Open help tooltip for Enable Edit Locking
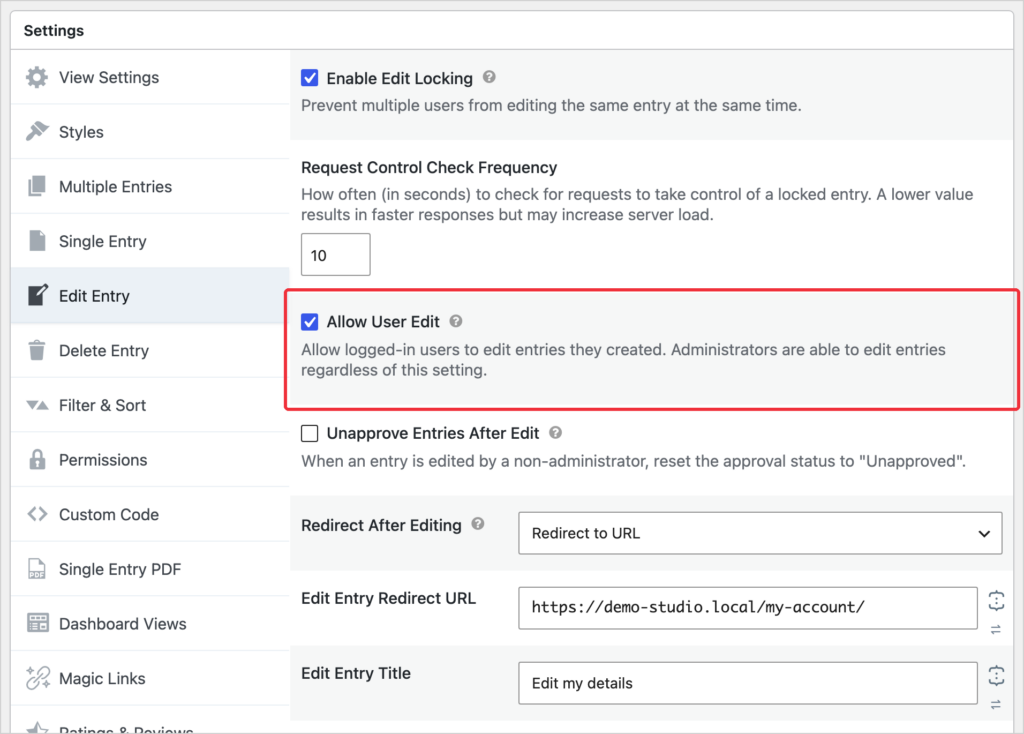This screenshot has width=1024, height=734. click(x=489, y=77)
